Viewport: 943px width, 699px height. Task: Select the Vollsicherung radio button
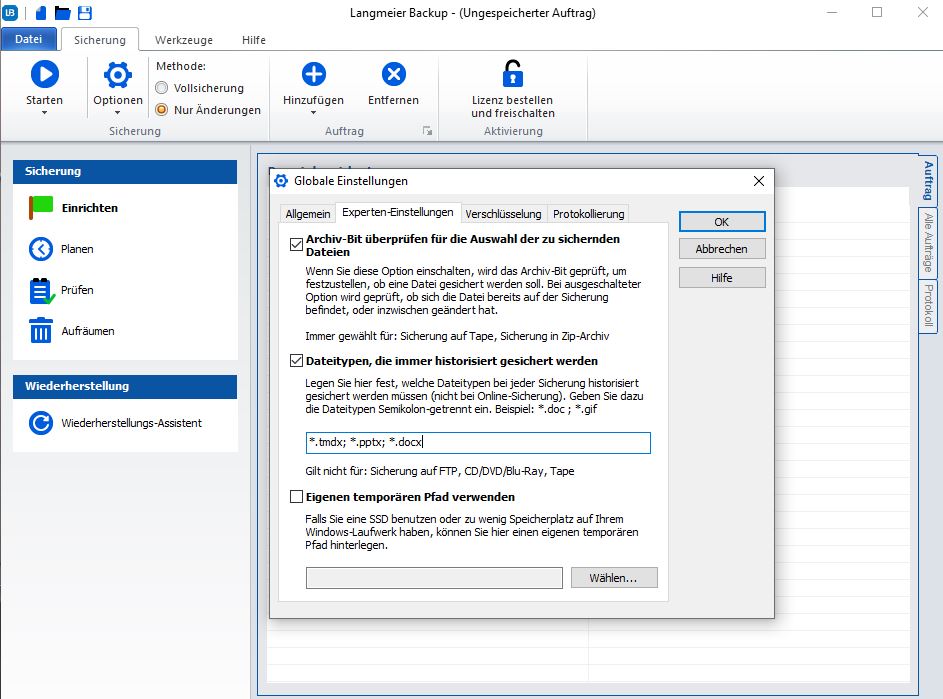[x=162, y=88]
